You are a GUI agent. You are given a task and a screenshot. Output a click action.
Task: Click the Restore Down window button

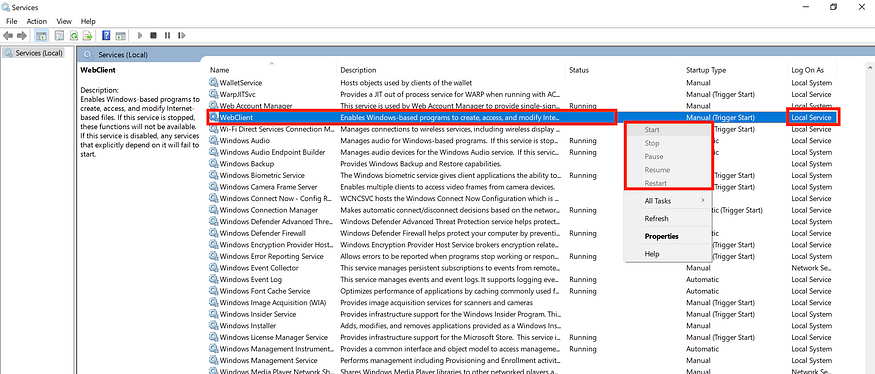(833, 7)
